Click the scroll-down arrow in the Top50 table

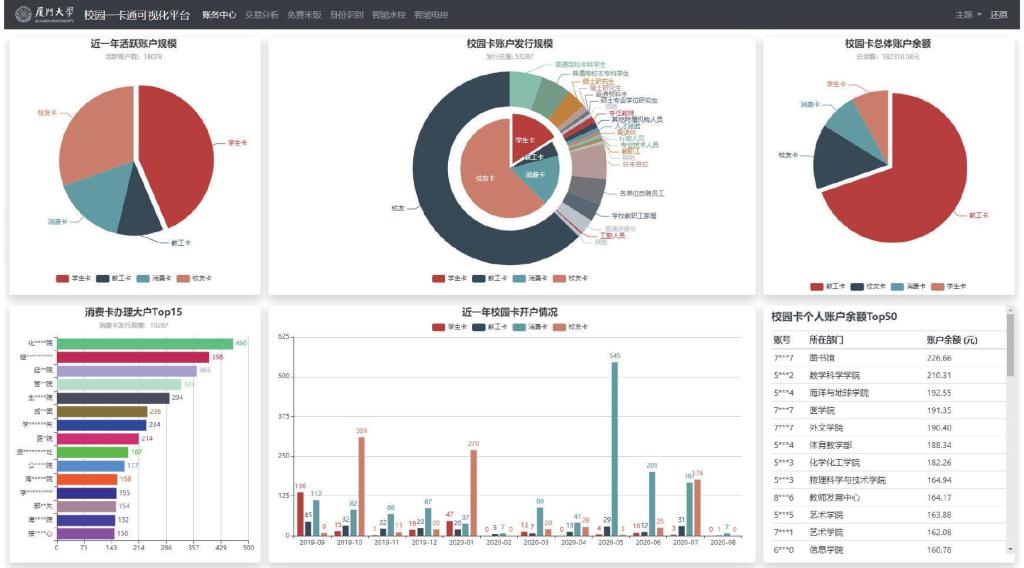tap(1010, 549)
